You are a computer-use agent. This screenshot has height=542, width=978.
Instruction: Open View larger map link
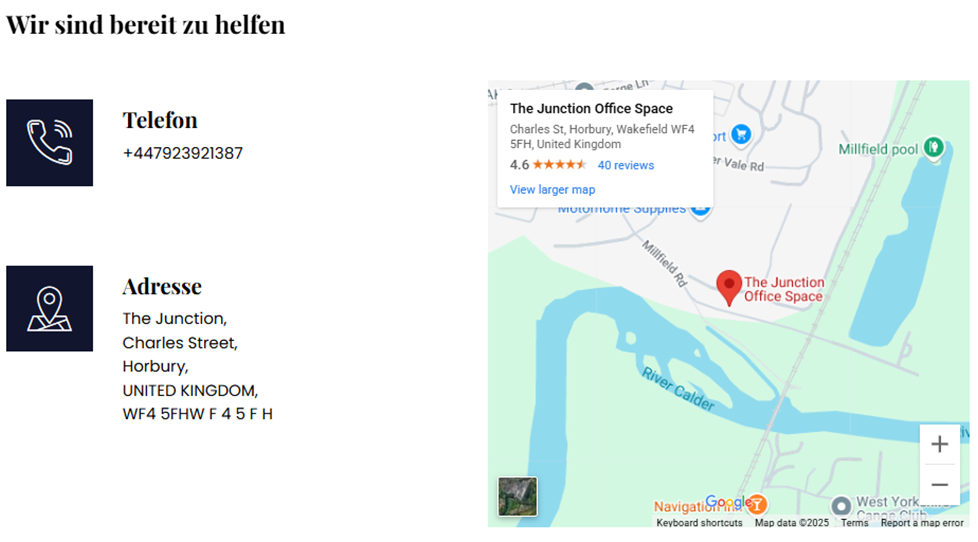(x=552, y=190)
